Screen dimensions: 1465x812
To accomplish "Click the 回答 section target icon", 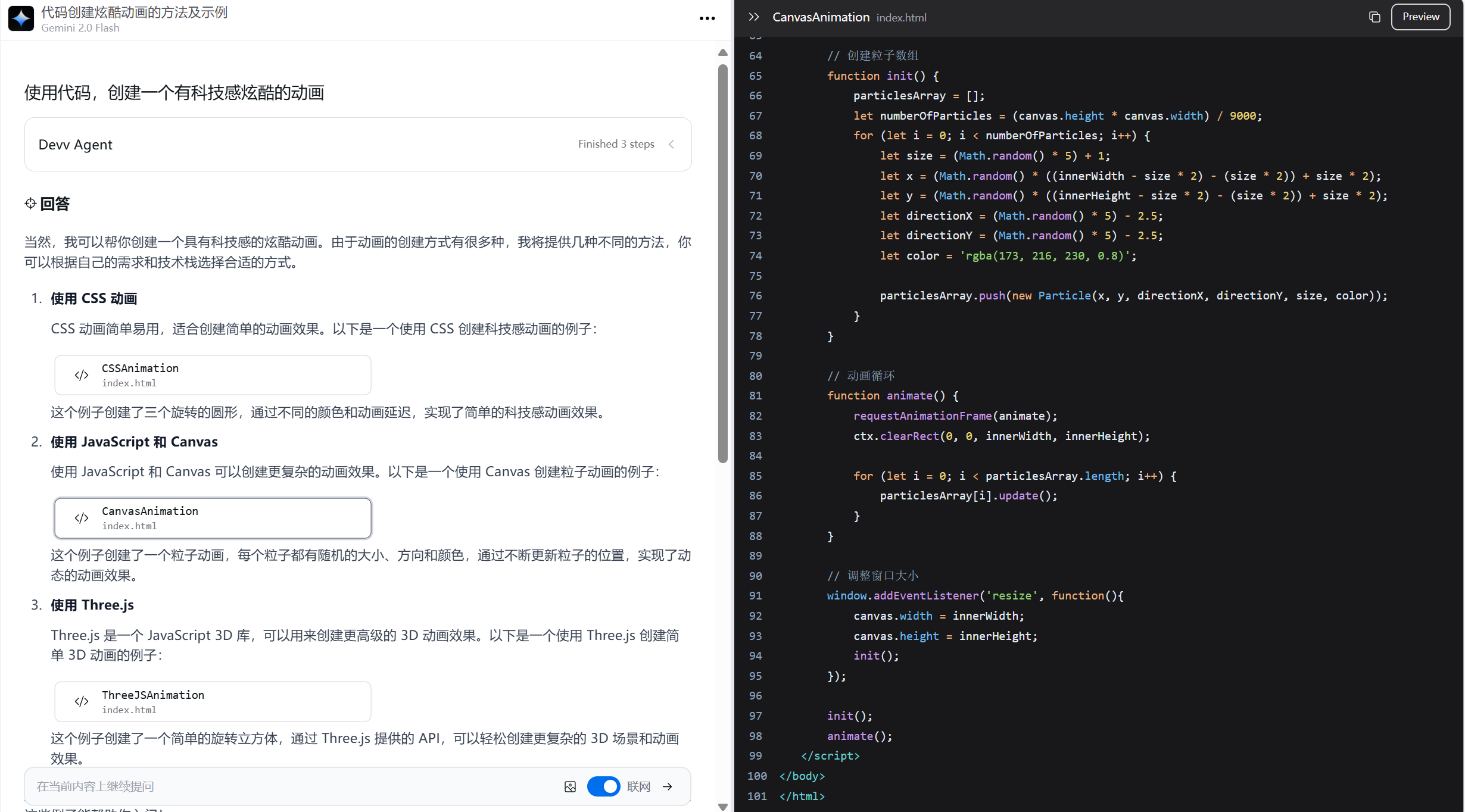I will [30, 204].
